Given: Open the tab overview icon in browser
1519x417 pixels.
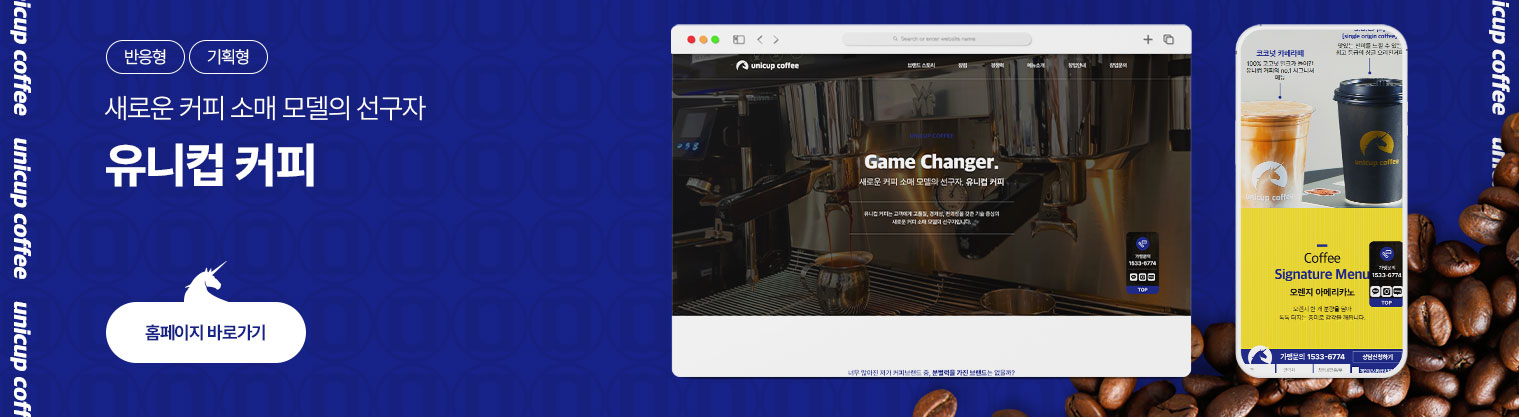Looking at the screenshot, I should [1168, 40].
